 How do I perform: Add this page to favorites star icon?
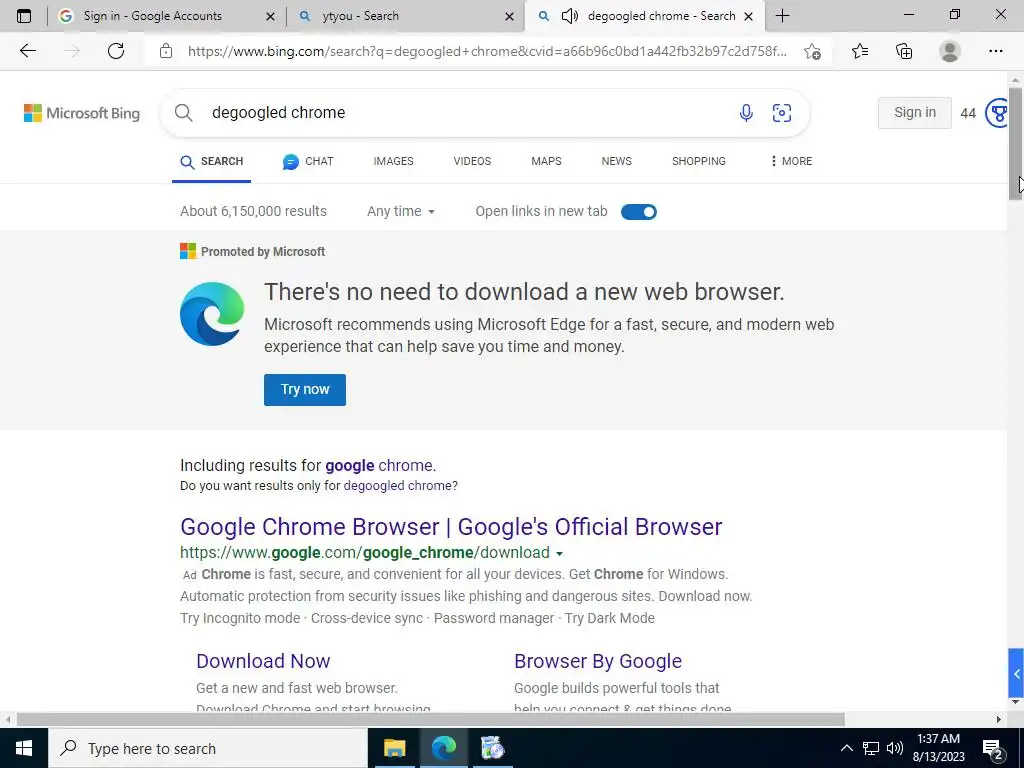click(x=812, y=51)
